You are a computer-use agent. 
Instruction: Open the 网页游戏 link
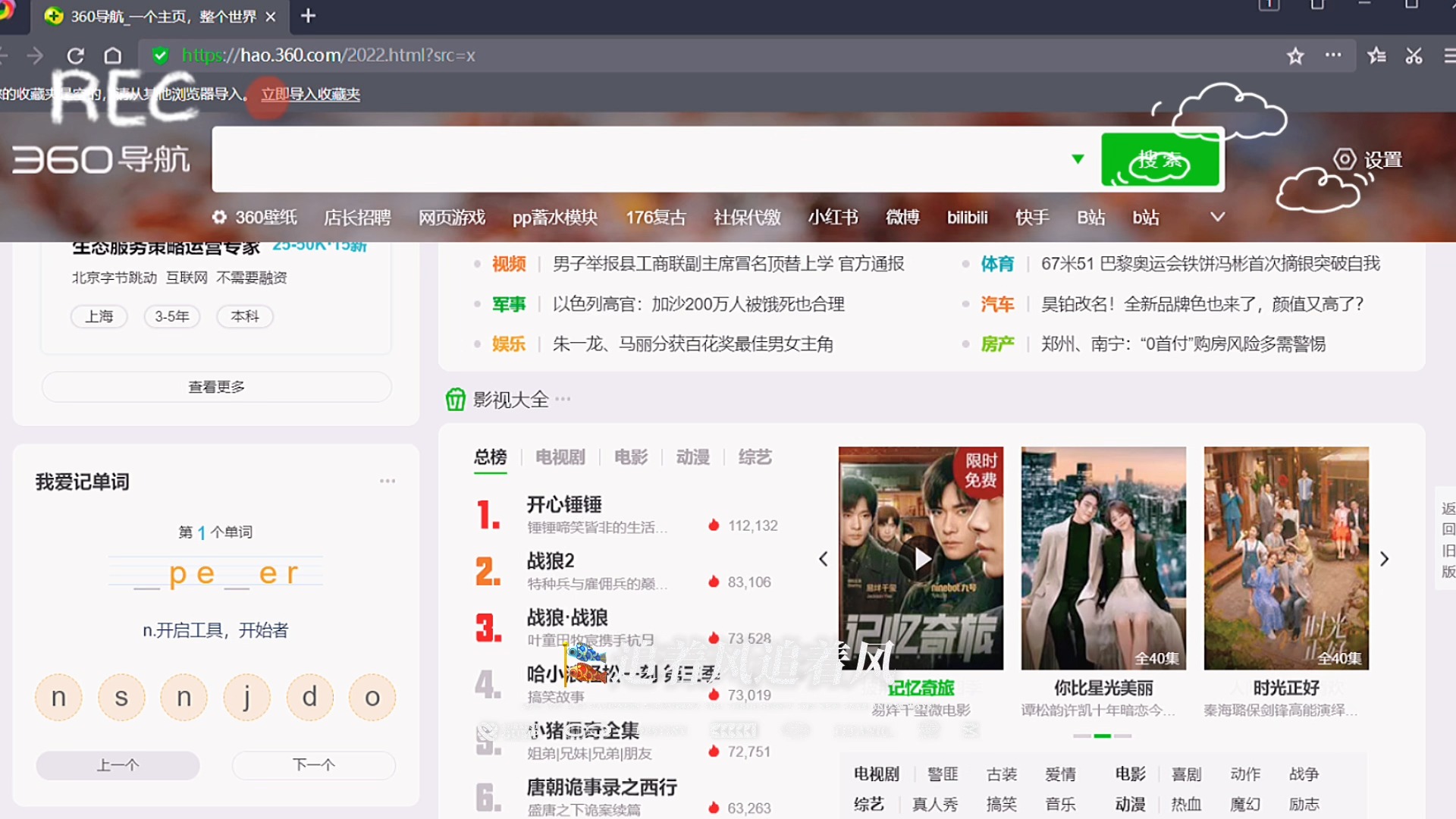[452, 218]
